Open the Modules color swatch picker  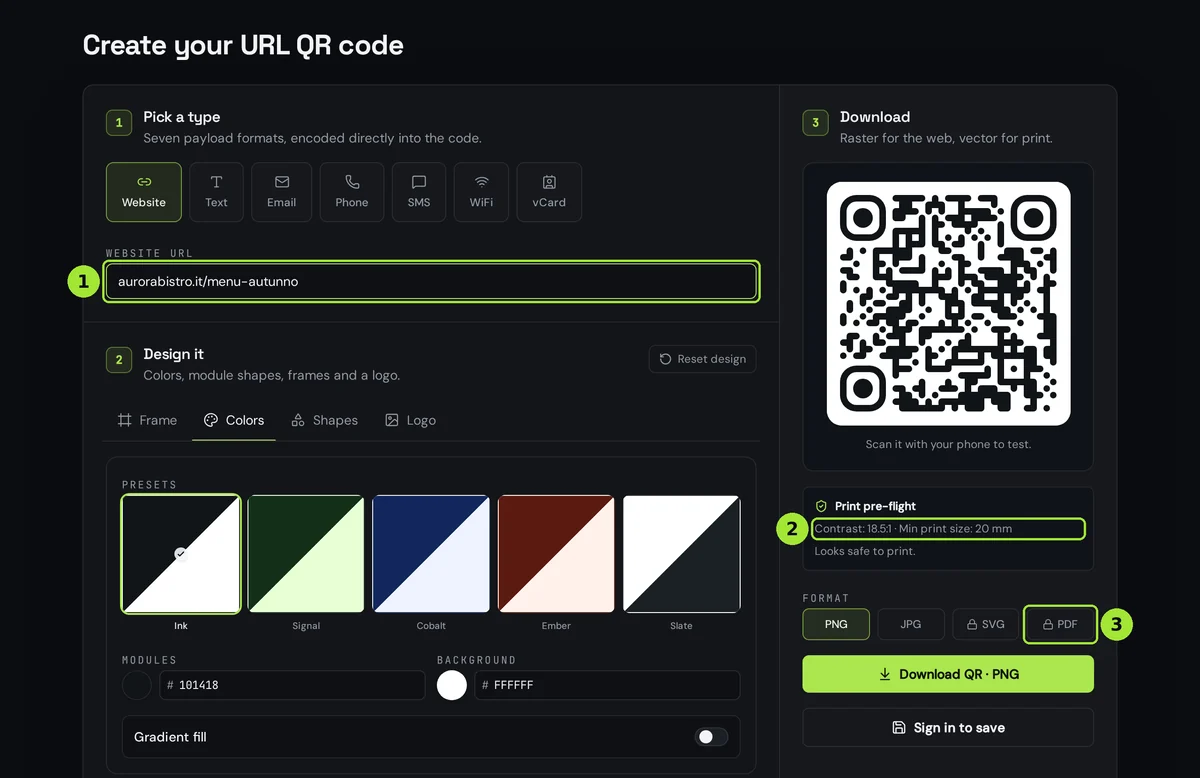coord(137,685)
